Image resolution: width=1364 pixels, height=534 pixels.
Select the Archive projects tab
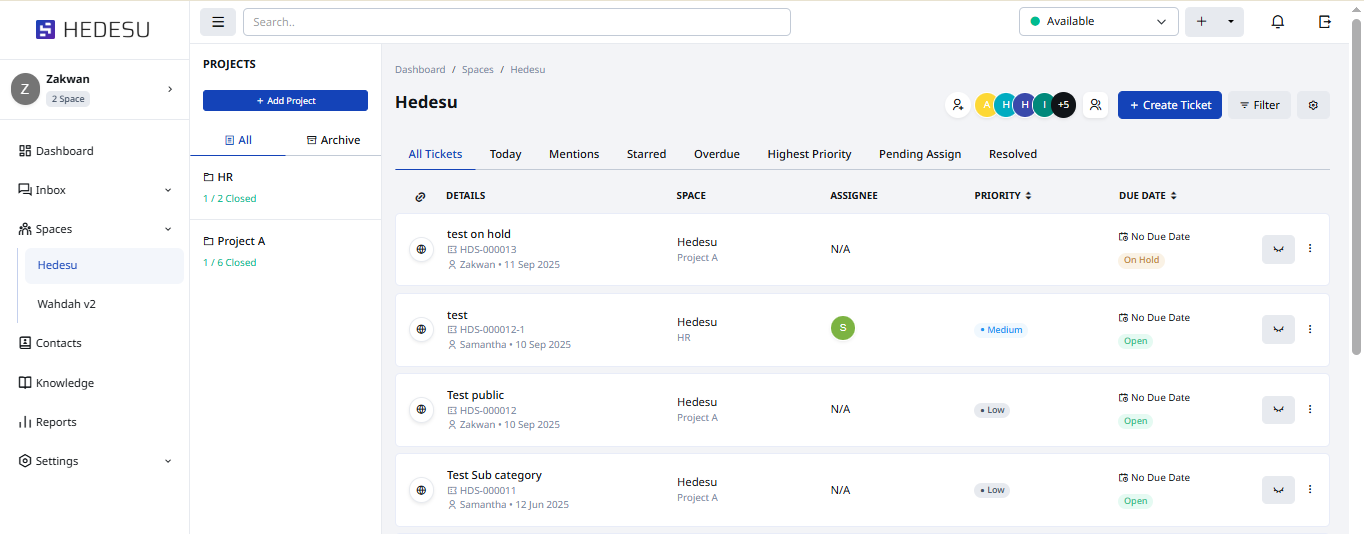coord(333,140)
